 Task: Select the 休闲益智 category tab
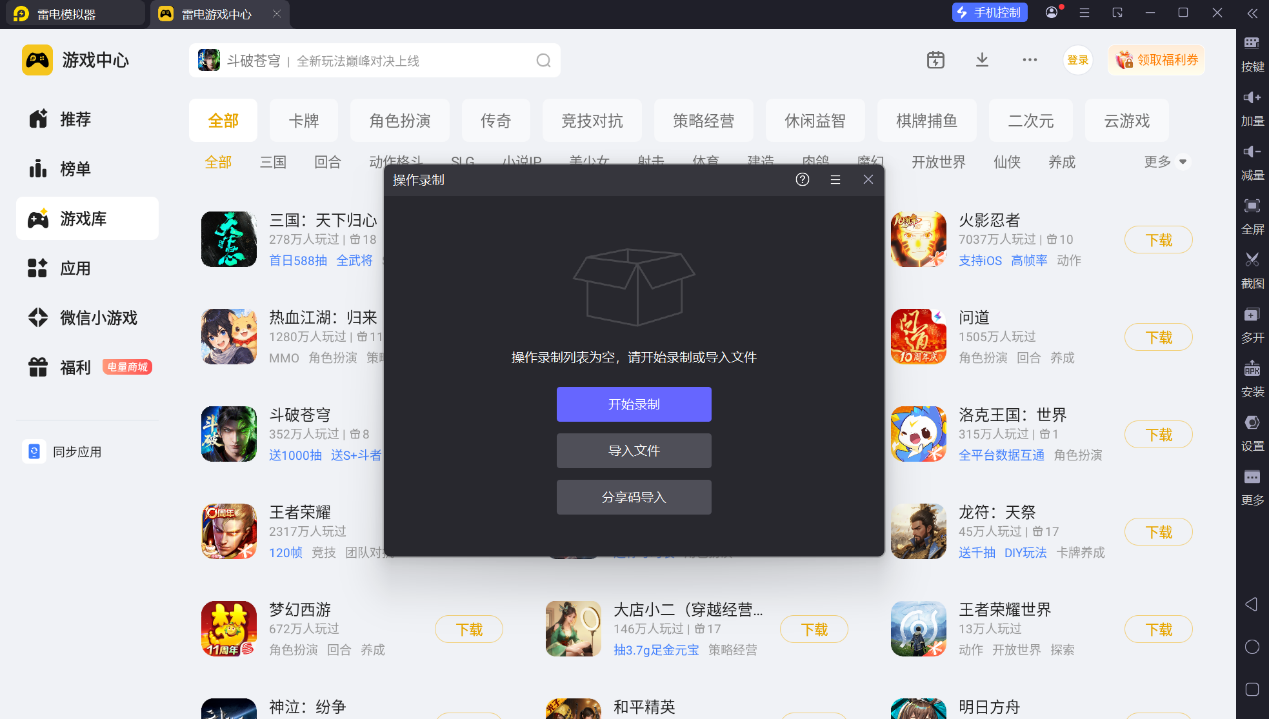click(815, 120)
